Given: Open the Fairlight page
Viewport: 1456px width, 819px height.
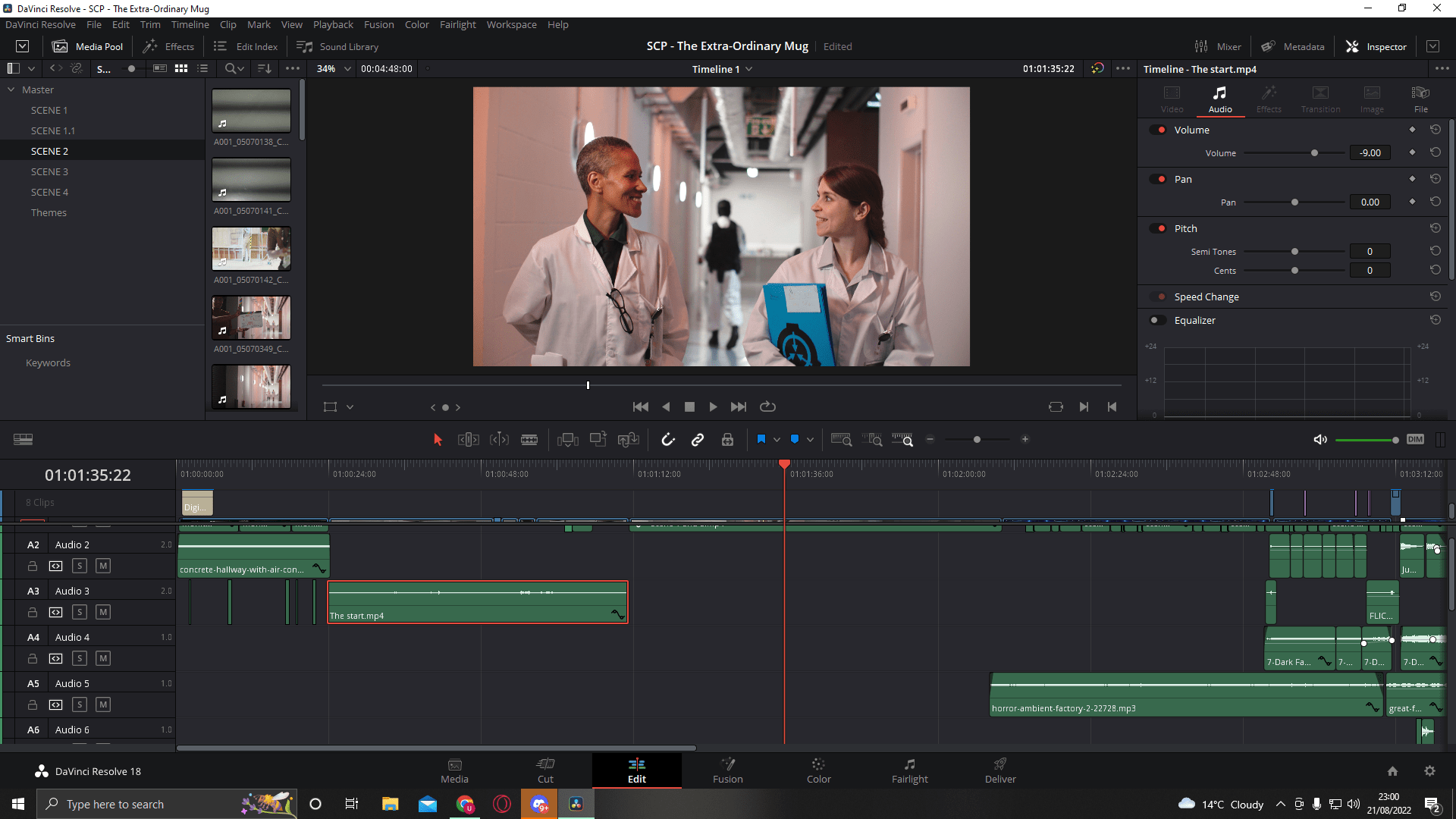Looking at the screenshot, I should pyautogui.click(x=909, y=770).
